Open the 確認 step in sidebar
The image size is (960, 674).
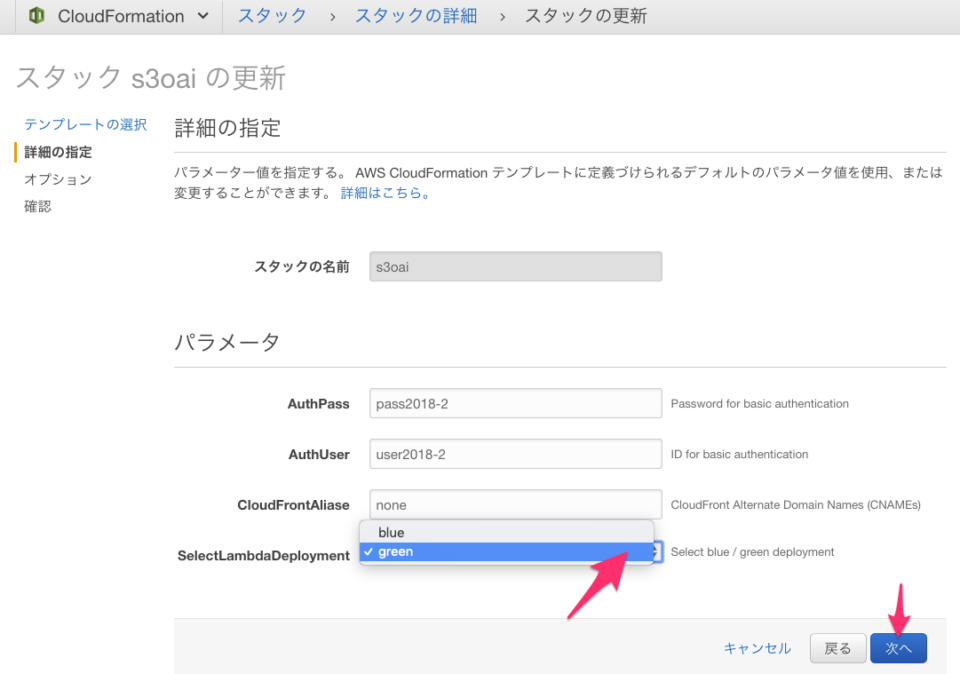38,205
